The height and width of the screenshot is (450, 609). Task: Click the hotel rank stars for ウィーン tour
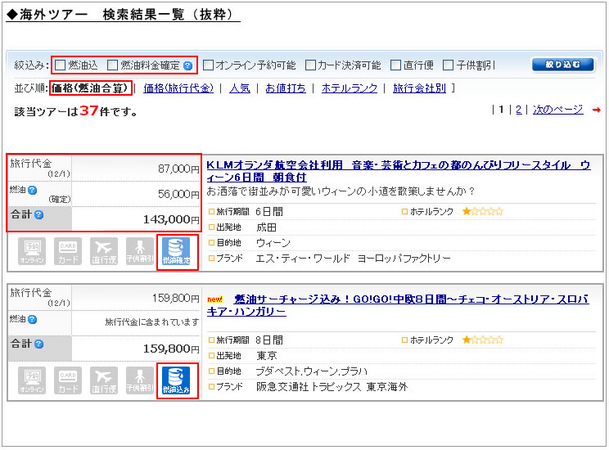pyautogui.click(x=483, y=212)
